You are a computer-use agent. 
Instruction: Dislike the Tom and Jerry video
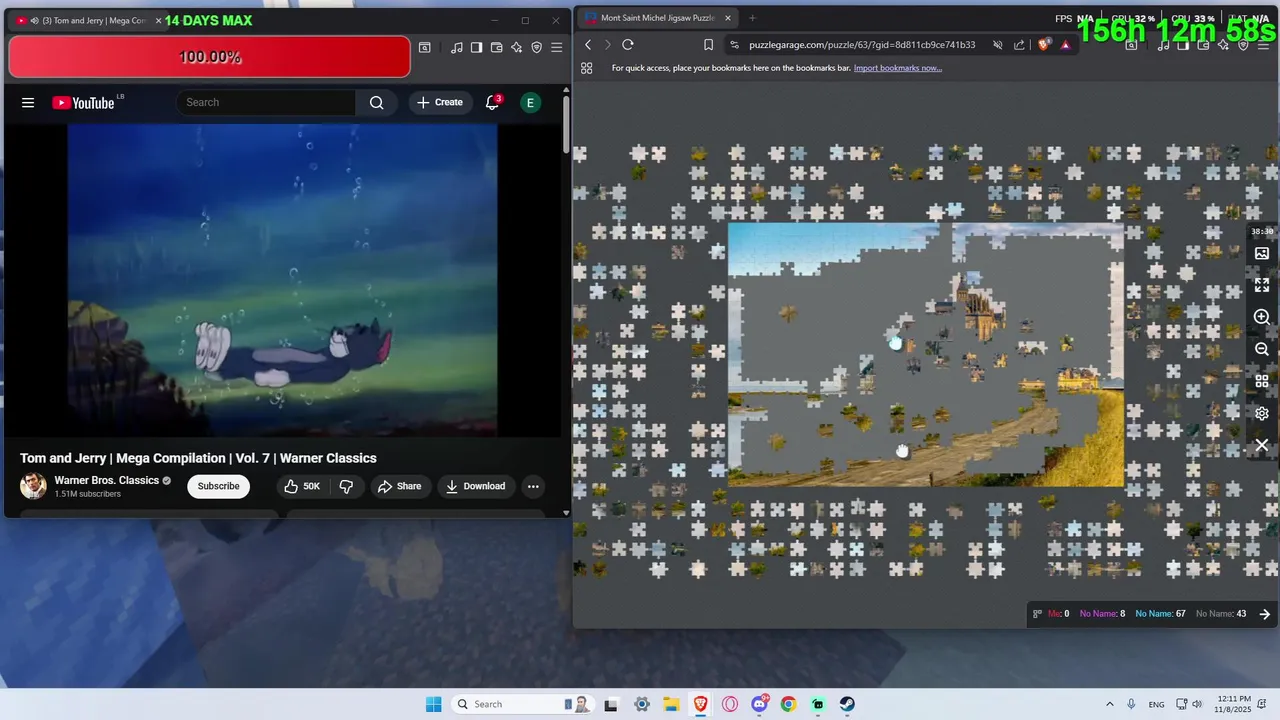point(346,486)
